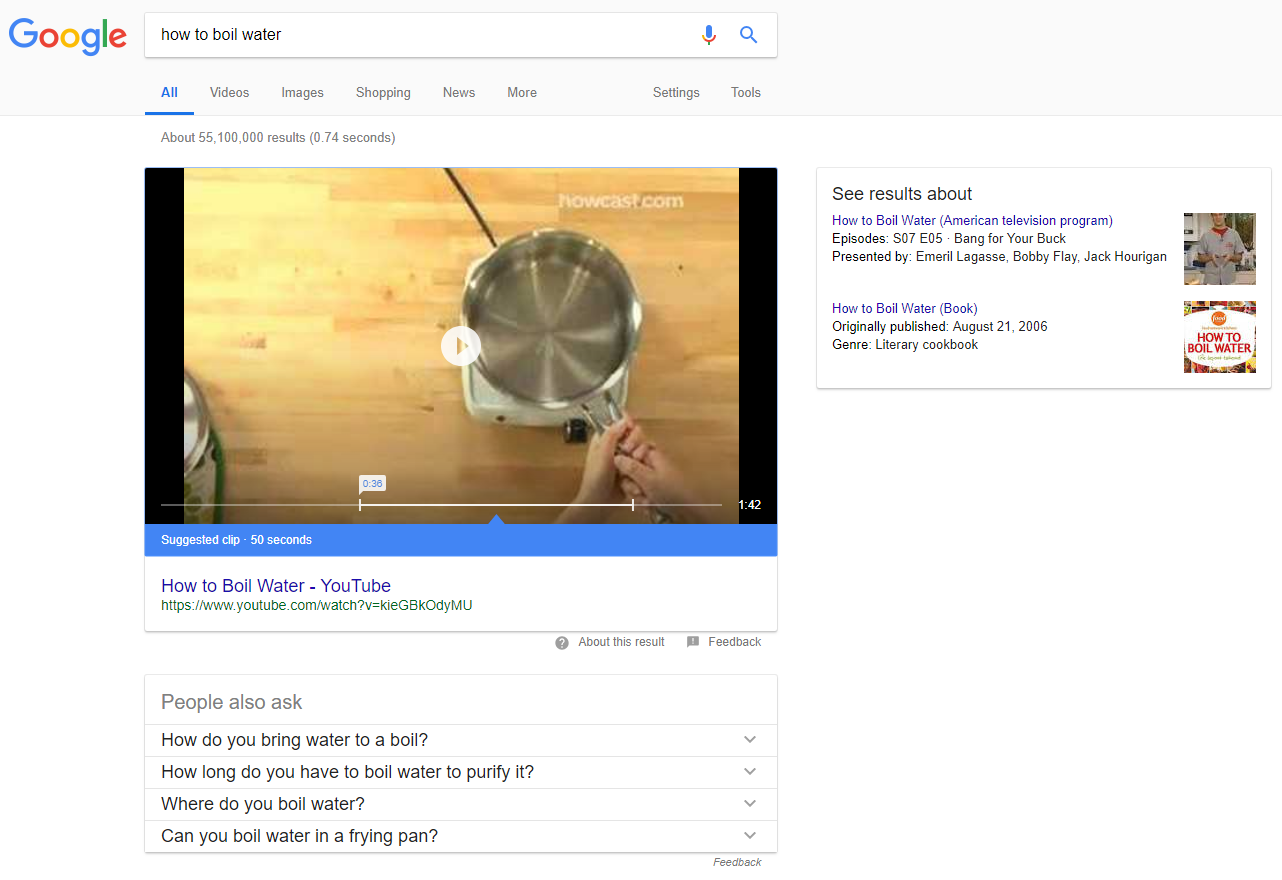Image resolution: width=1282 pixels, height=880 pixels.
Task: Click in the search box with query text
Action: pos(420,35)
